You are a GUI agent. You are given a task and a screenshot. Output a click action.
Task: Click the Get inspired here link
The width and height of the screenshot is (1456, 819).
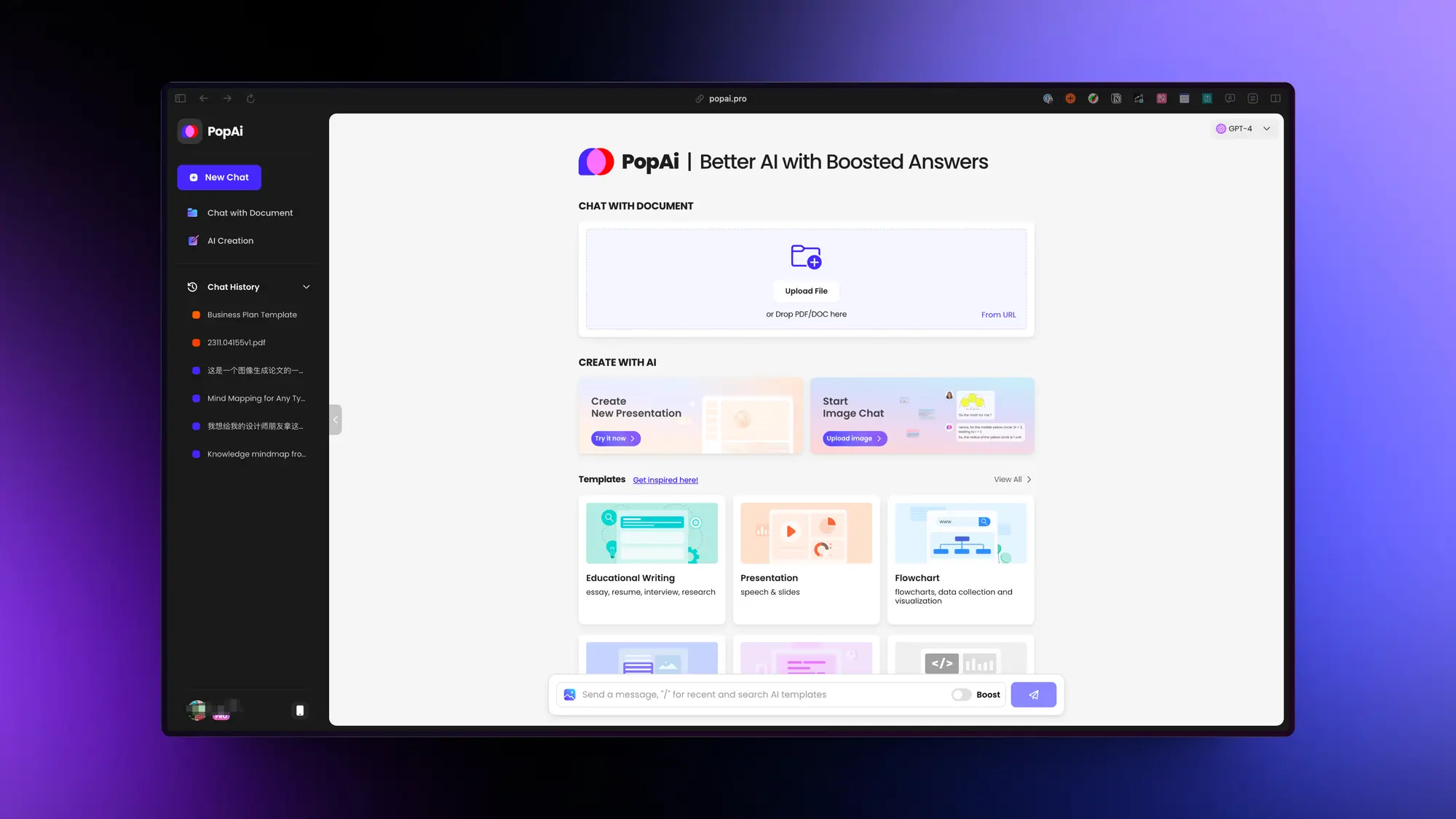pyautogui.click(x=665, y=479)
